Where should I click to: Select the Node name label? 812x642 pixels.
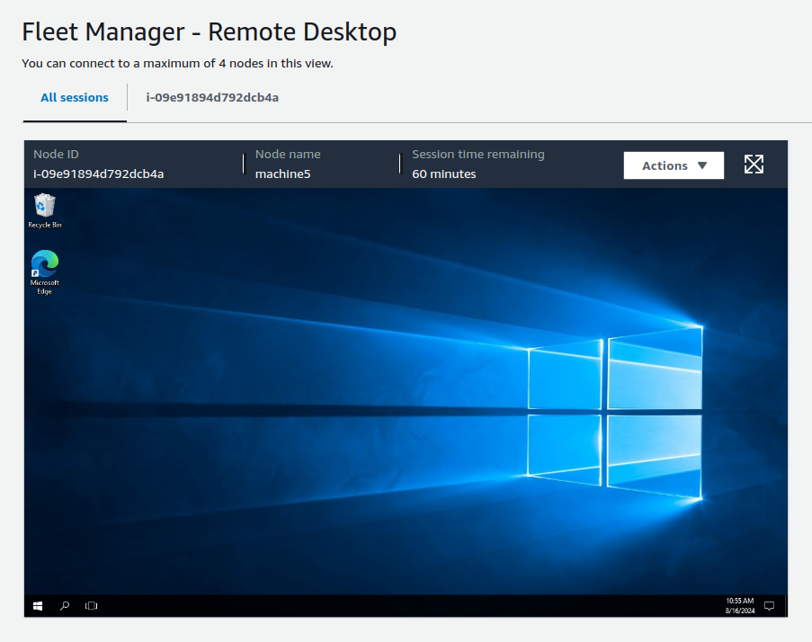[287, 154]
